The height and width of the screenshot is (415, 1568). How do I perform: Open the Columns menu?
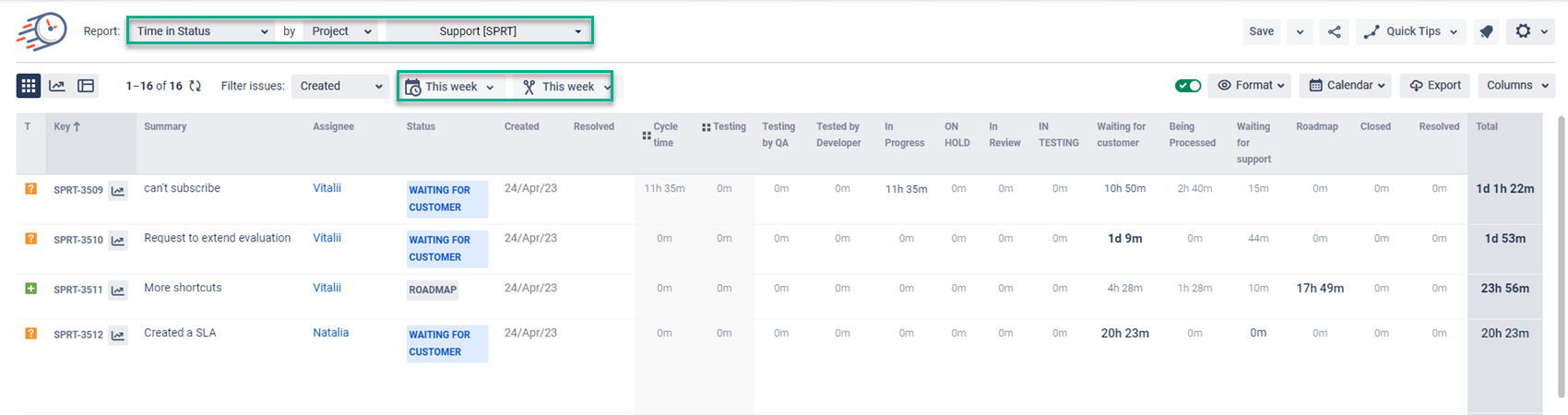point(1515,86)
